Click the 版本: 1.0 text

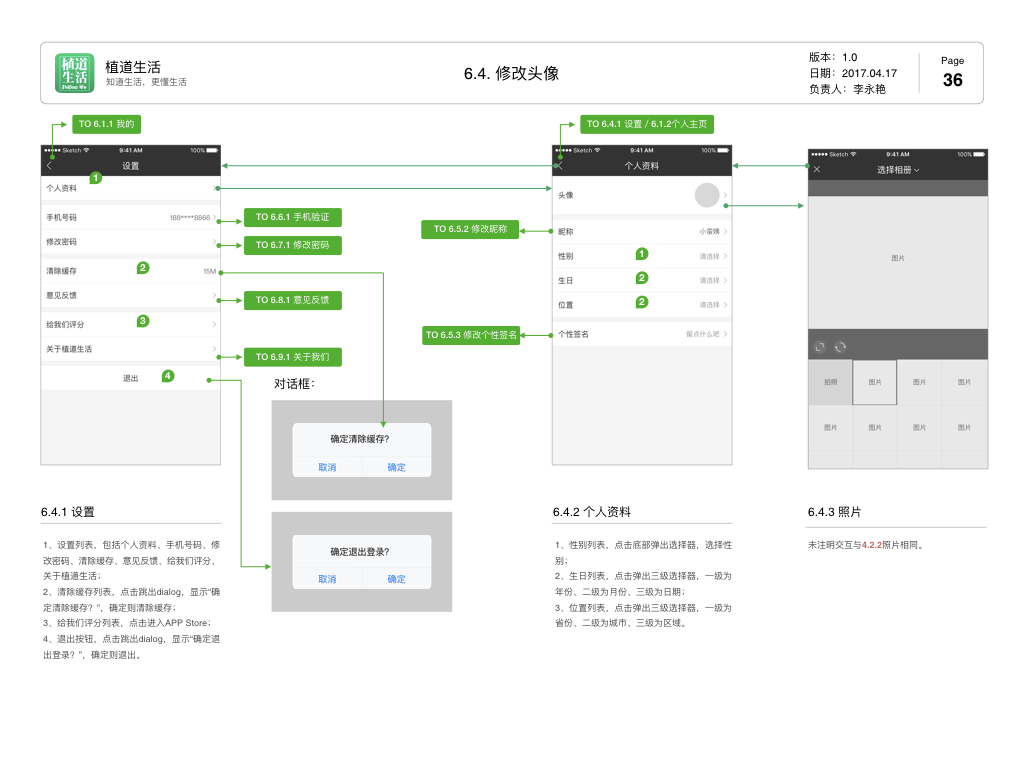coord(833,57)
